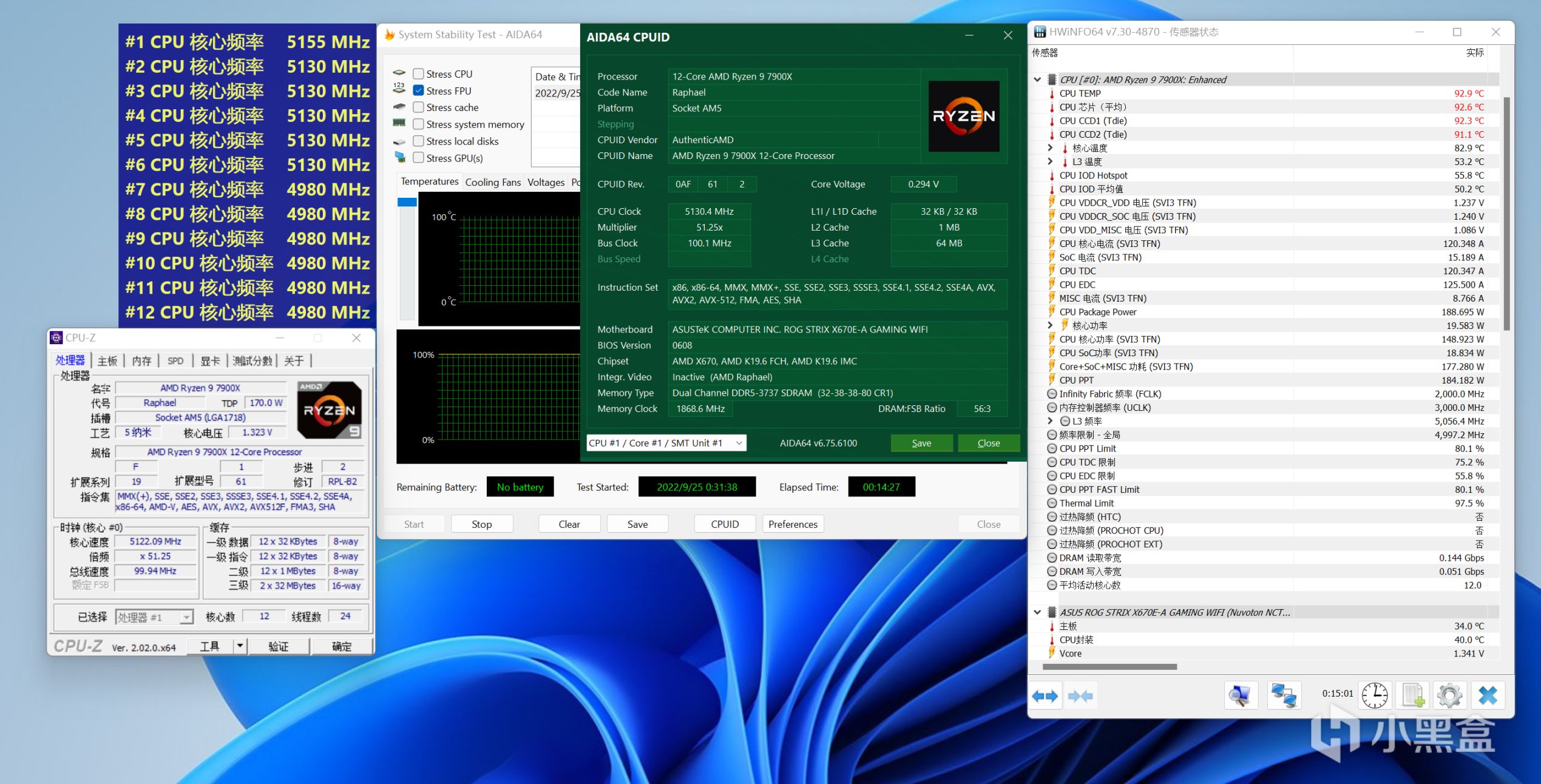
Task: Click the green Save button in CPUID
Action: pos(921,443)
